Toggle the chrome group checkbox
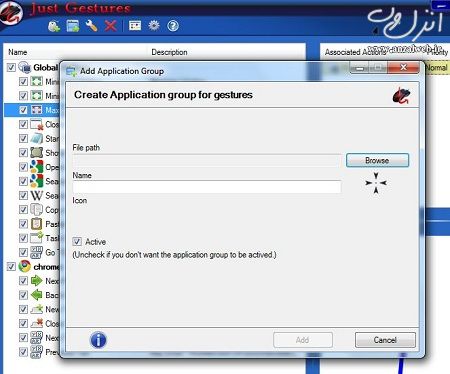 click(x=11, y=266)
